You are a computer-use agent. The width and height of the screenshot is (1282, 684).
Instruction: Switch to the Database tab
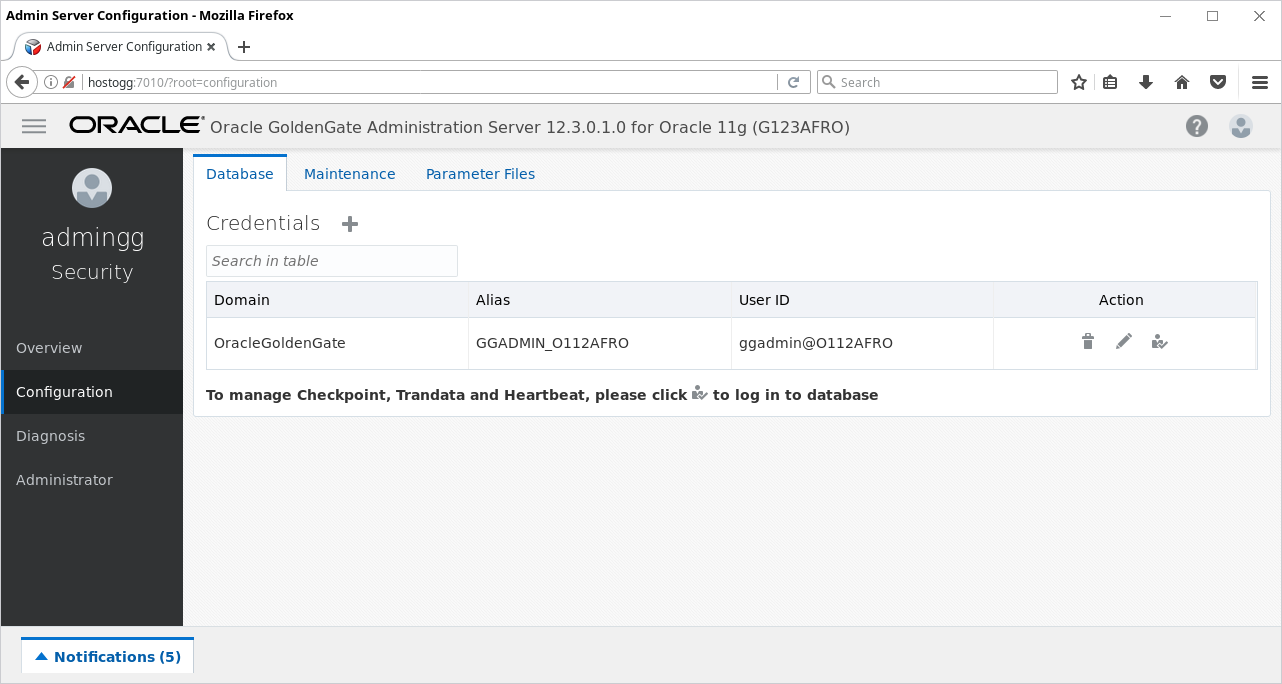tap(240, 174)
